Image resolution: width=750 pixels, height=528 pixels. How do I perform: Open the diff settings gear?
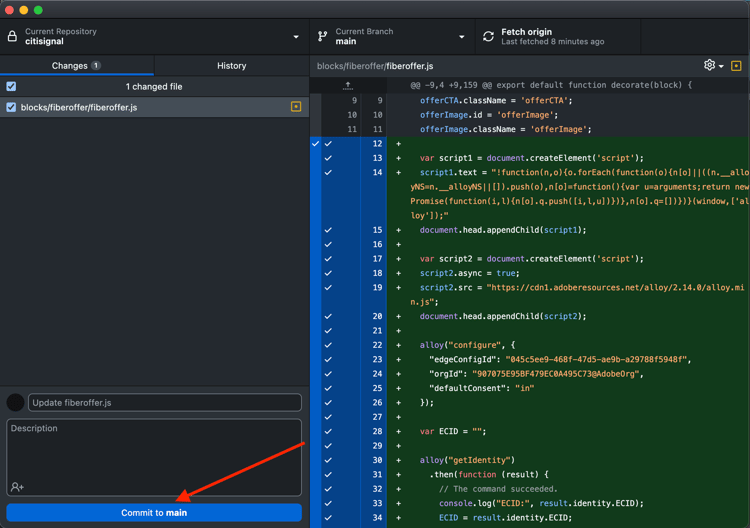(x=709, y=65)
